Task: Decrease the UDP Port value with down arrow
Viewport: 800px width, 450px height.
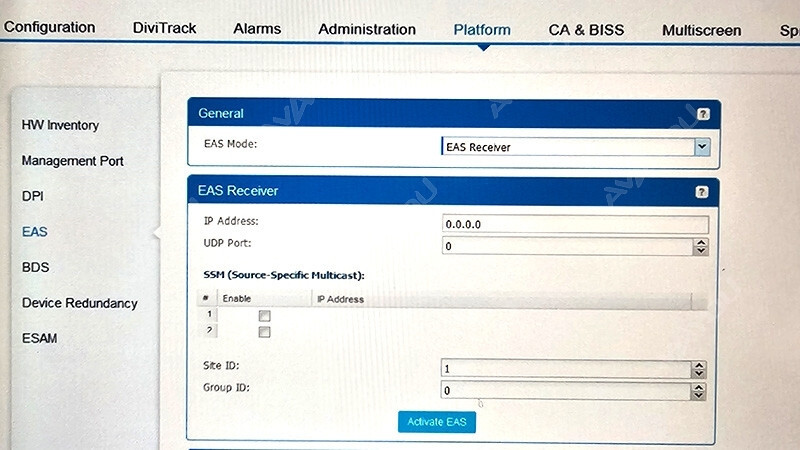Action: [x=700, y=250]
